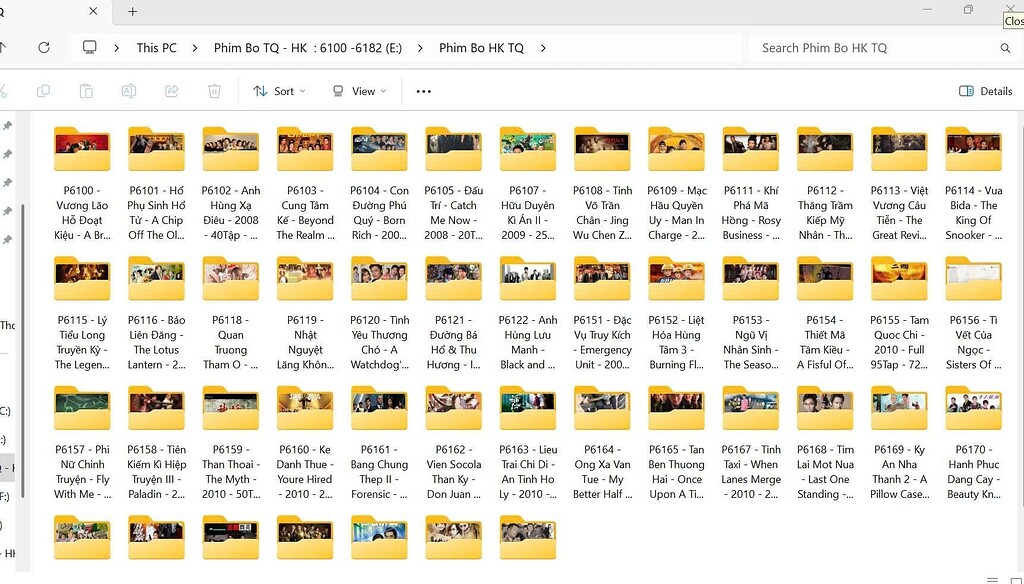The image size is (1024, 584).
Task: Open the View dropdown menu
Action: point(360,91)
